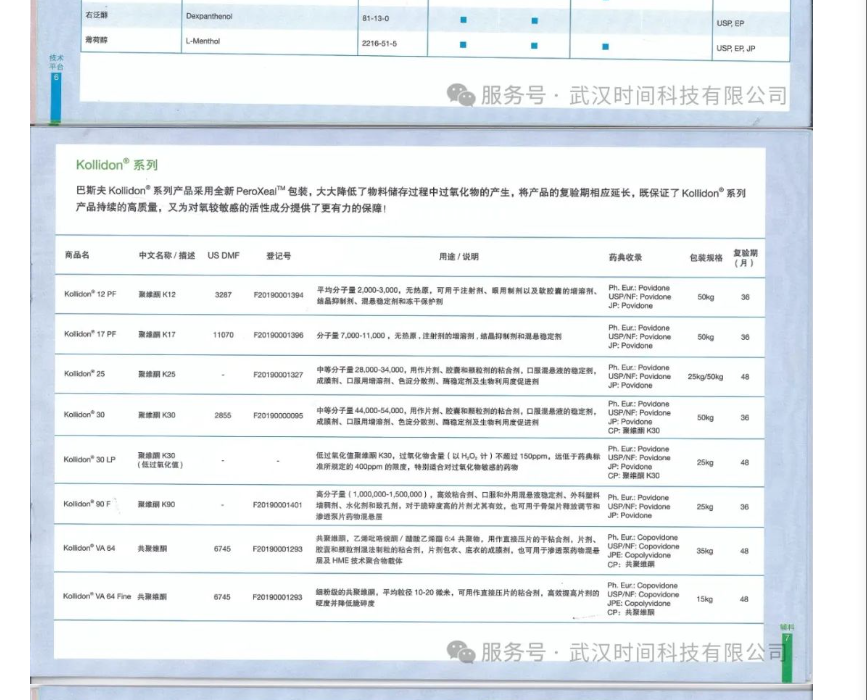Select the "US DMF" column header
The height and width of the screenshot is (700, 867).
point(223,255)
